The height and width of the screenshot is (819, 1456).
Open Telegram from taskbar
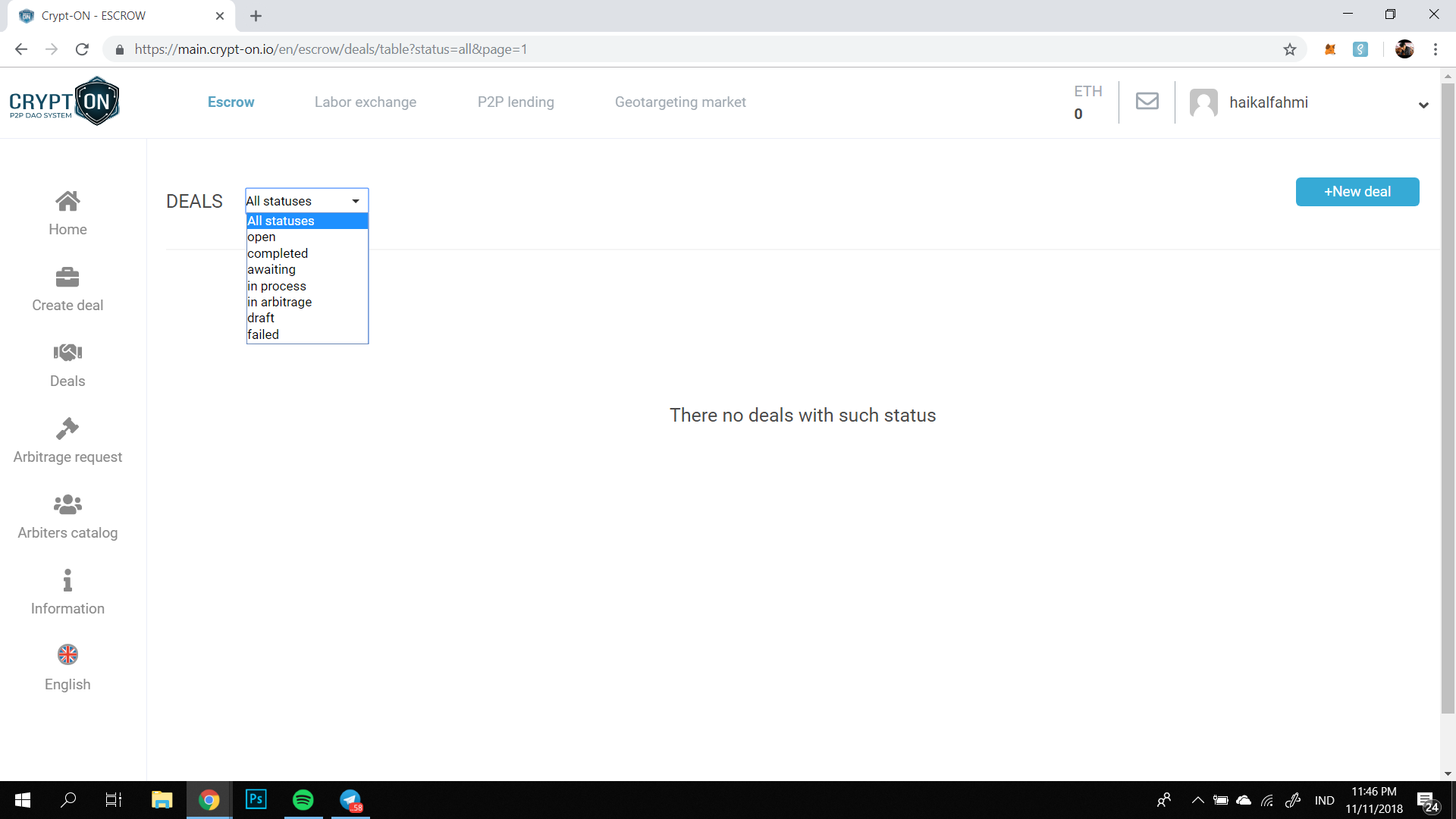click(350, 800)
